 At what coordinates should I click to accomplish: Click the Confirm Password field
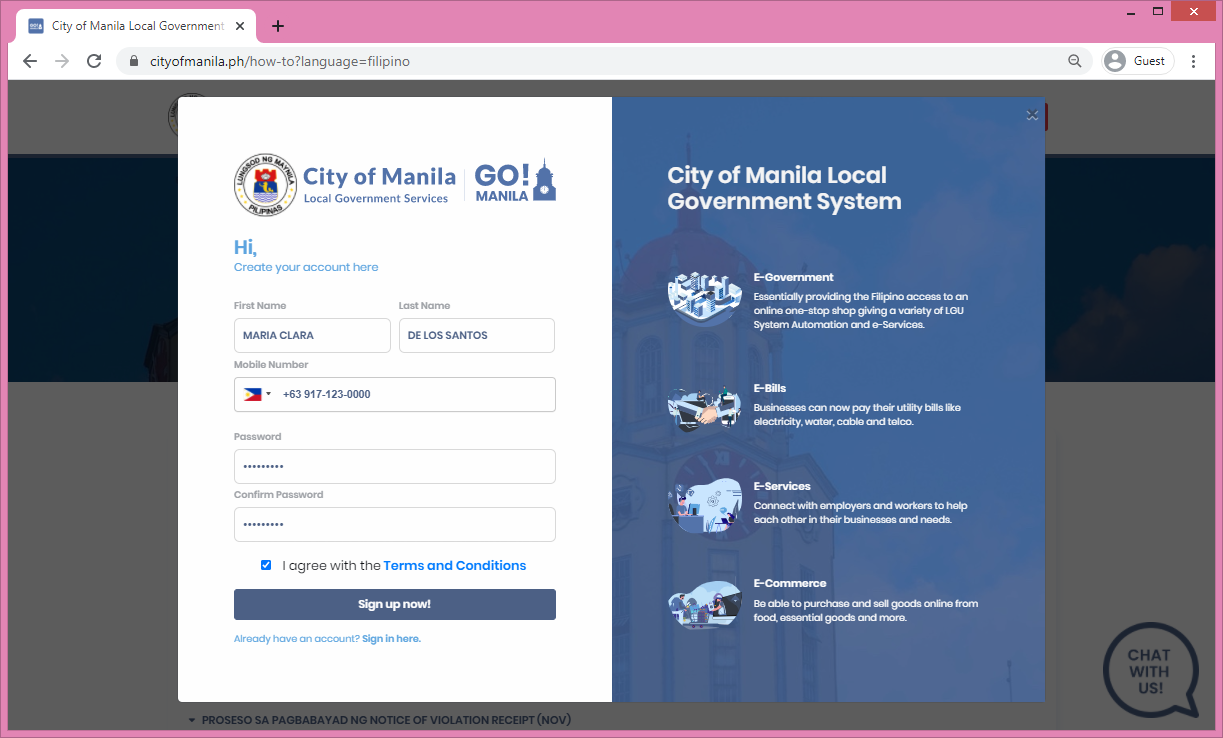(395, 525)
